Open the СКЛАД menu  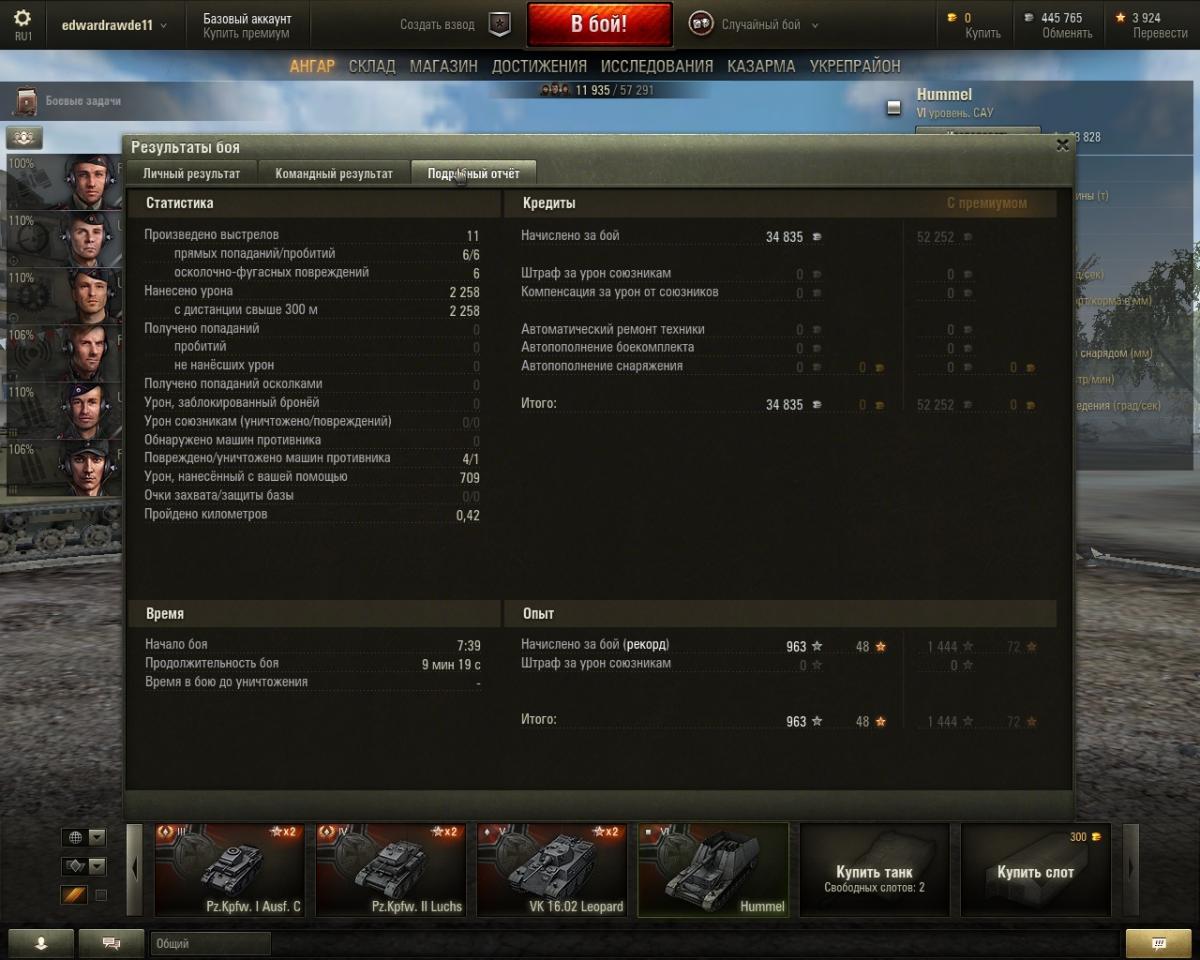372,66
